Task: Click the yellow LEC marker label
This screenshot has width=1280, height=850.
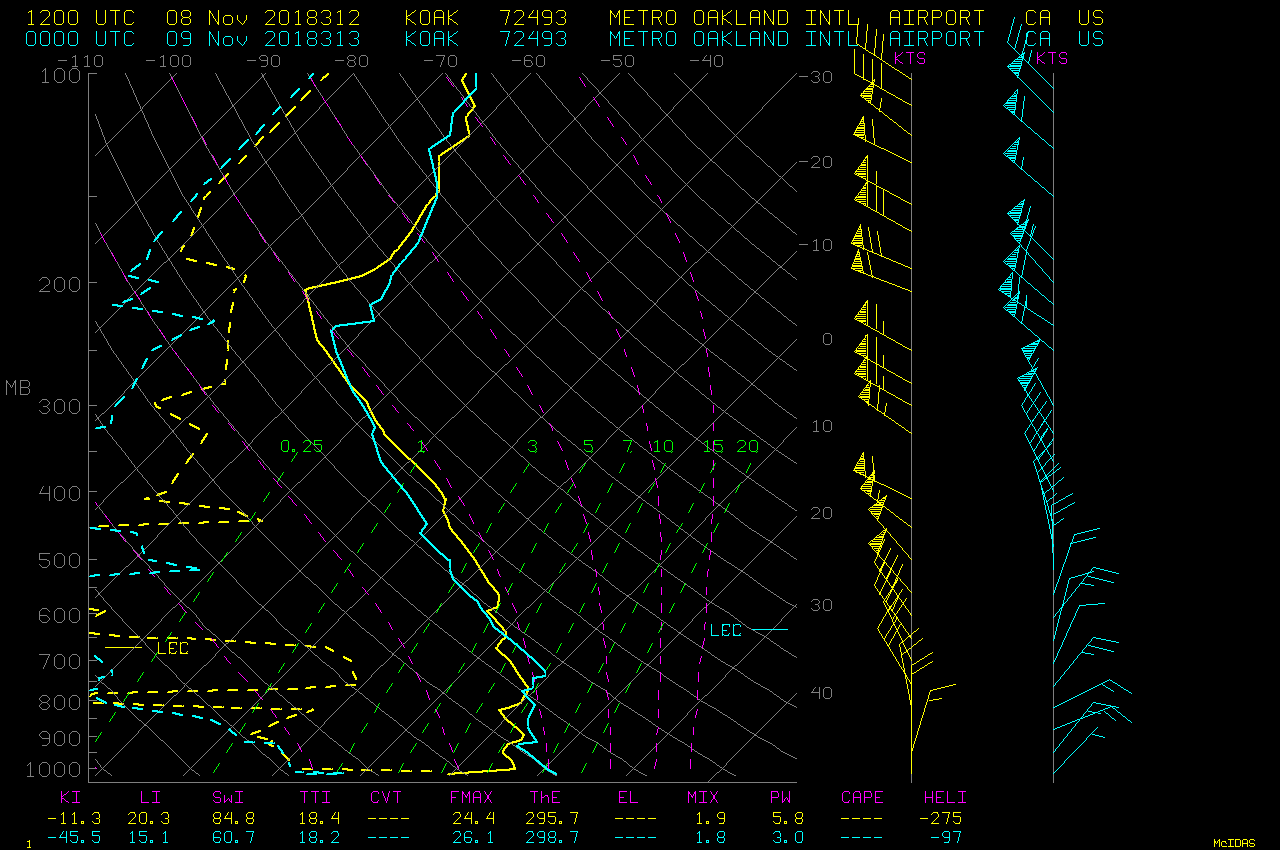Action: pos(172,648)
